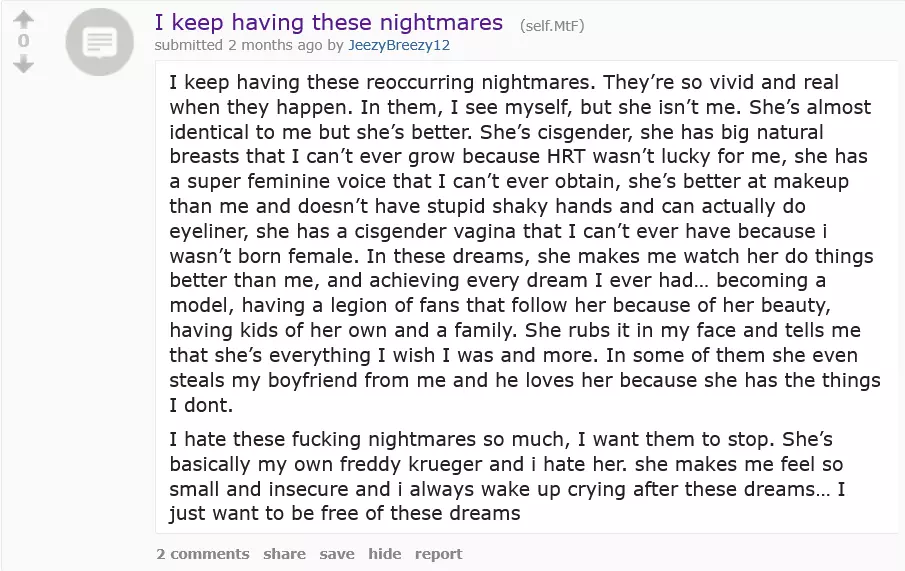The image size is (905, 571).
Task: Hide this post
Action: click(384, 553)
